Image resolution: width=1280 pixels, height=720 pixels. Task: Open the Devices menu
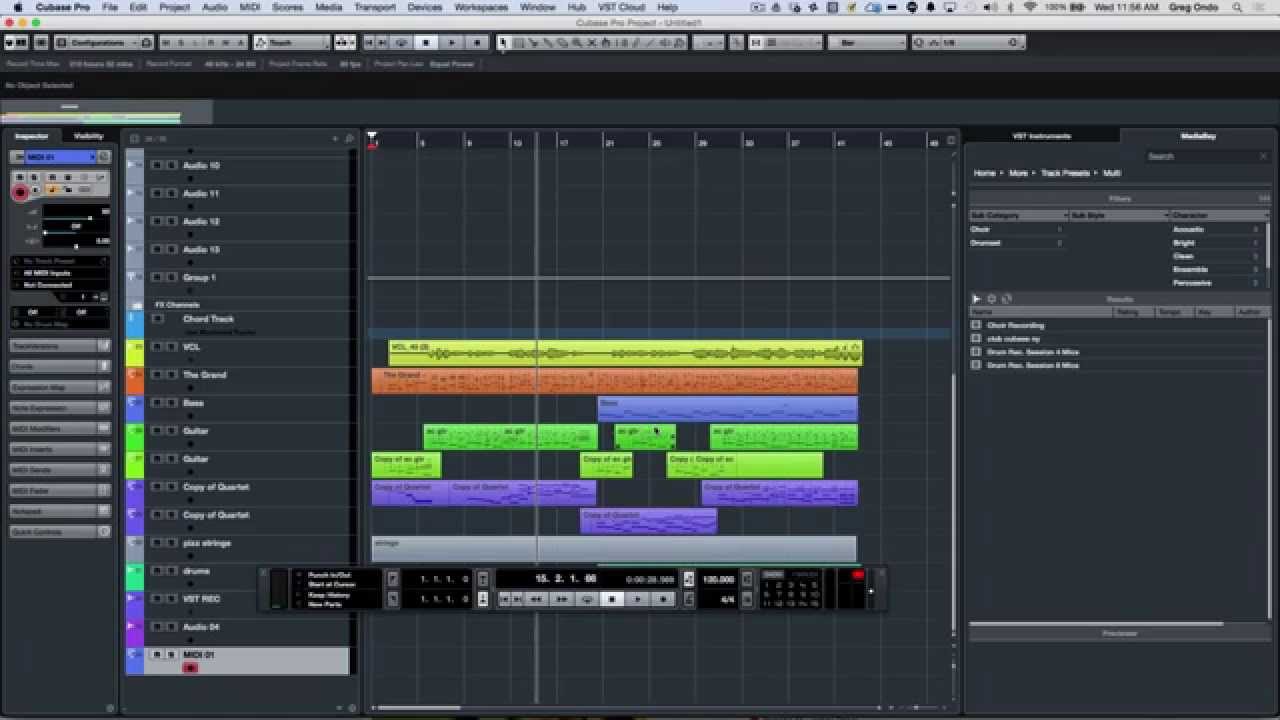pos(424,7)
